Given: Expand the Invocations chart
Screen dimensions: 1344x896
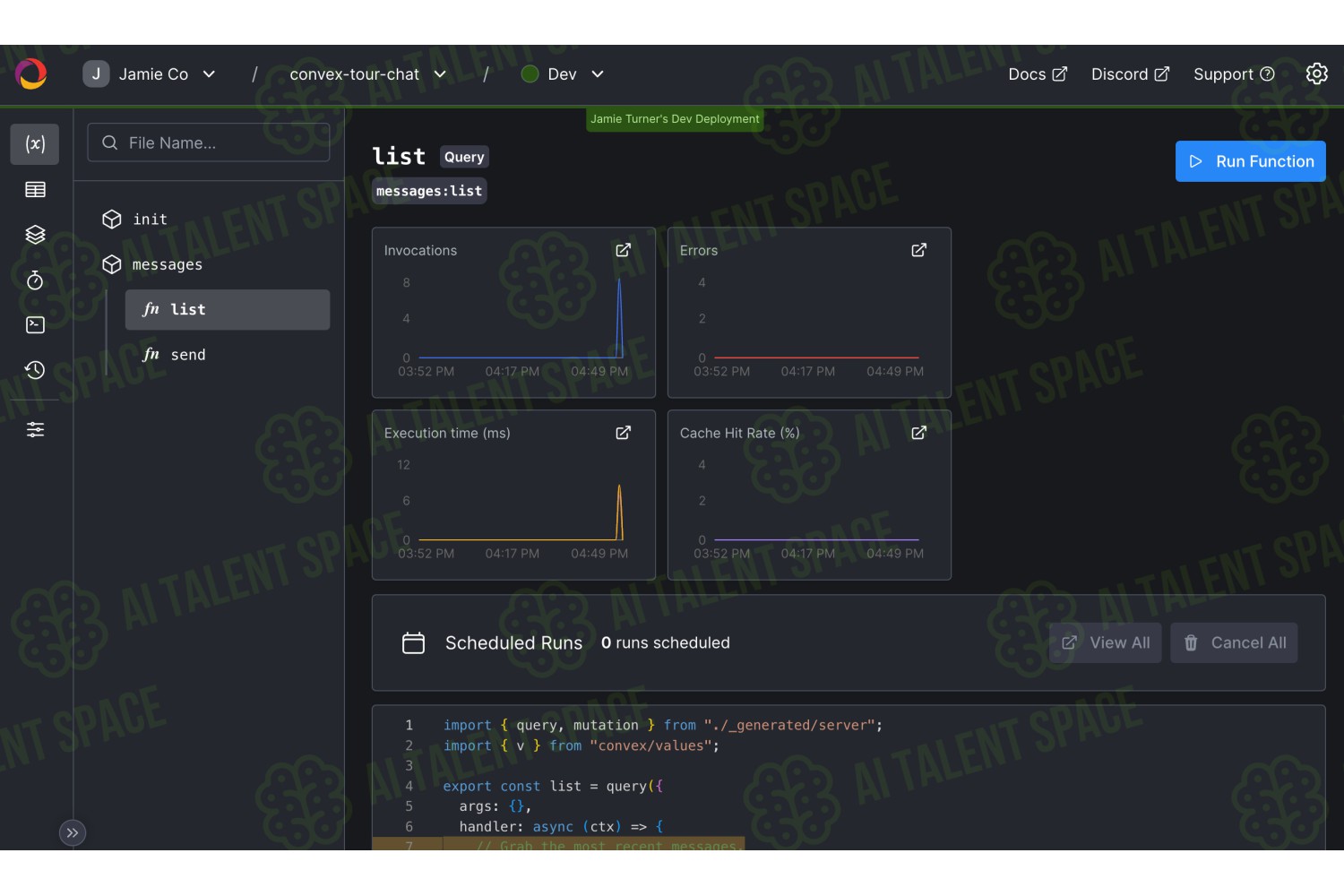Looking at the screenshot, I should (x=624, y=250).
